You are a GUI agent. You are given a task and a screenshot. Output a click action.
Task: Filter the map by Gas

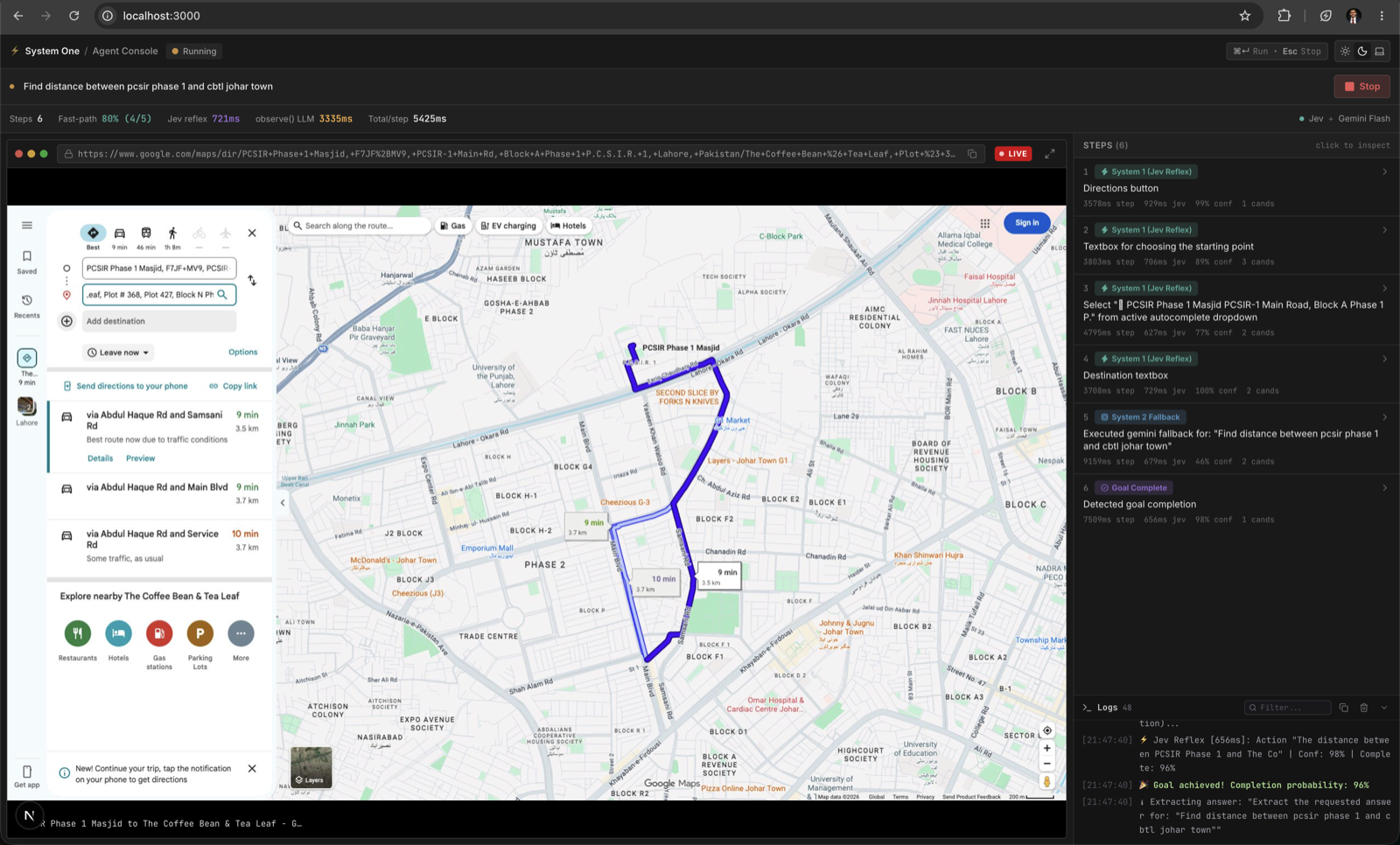452,226
